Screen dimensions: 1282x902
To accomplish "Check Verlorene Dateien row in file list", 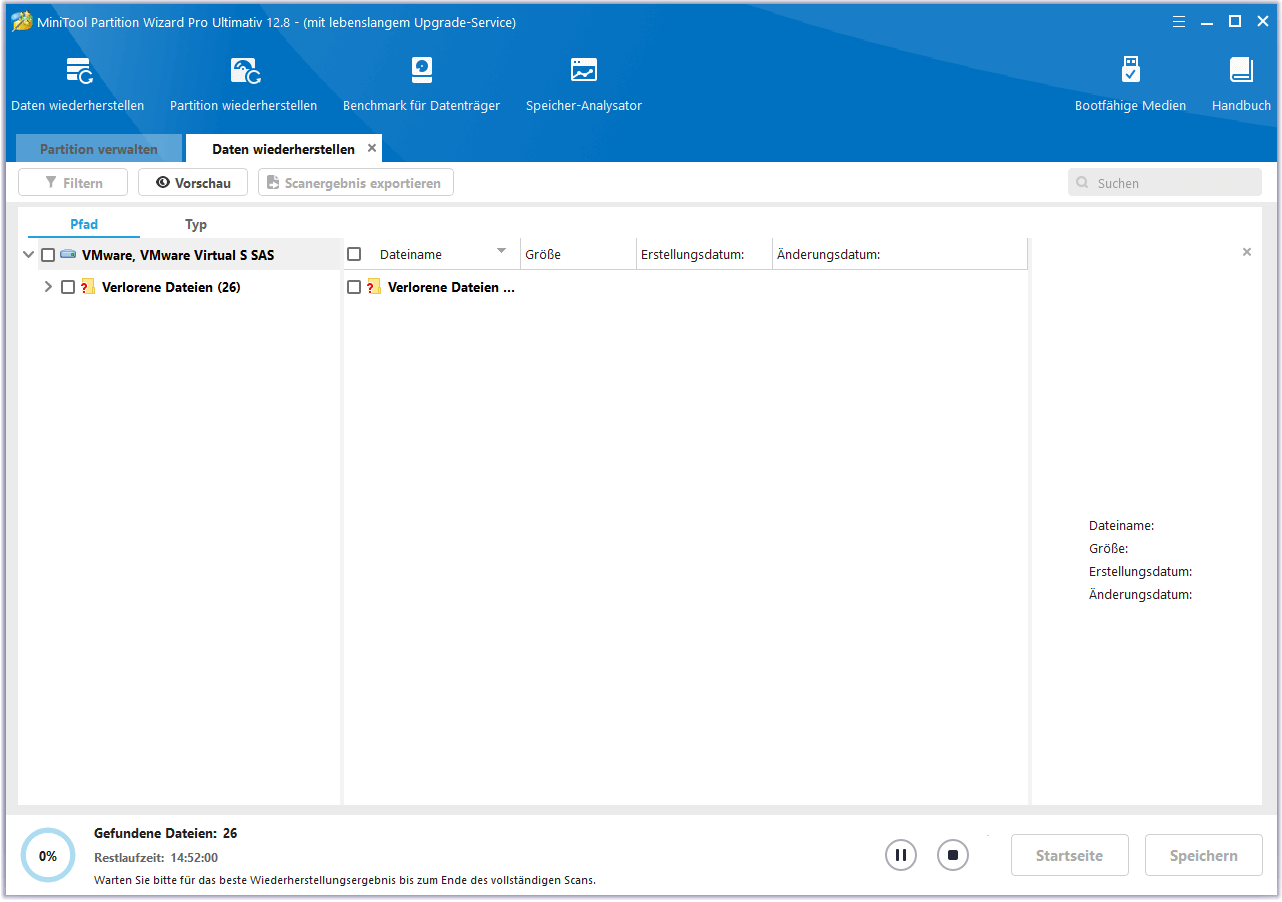I will [x=354, y=287].
